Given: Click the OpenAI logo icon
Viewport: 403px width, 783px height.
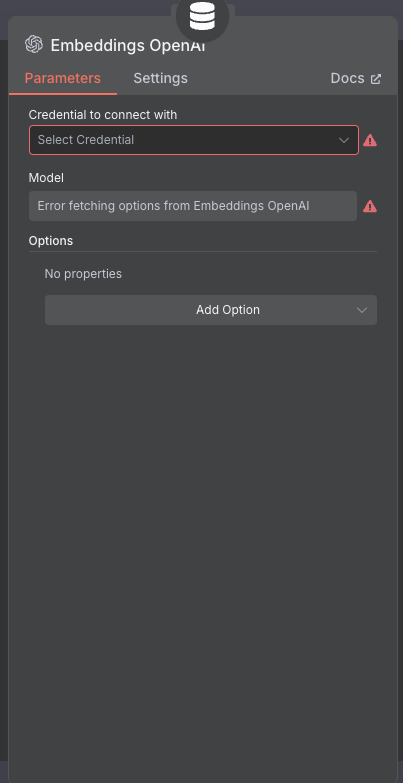Looking at the screenshot, I should point(34,44).
